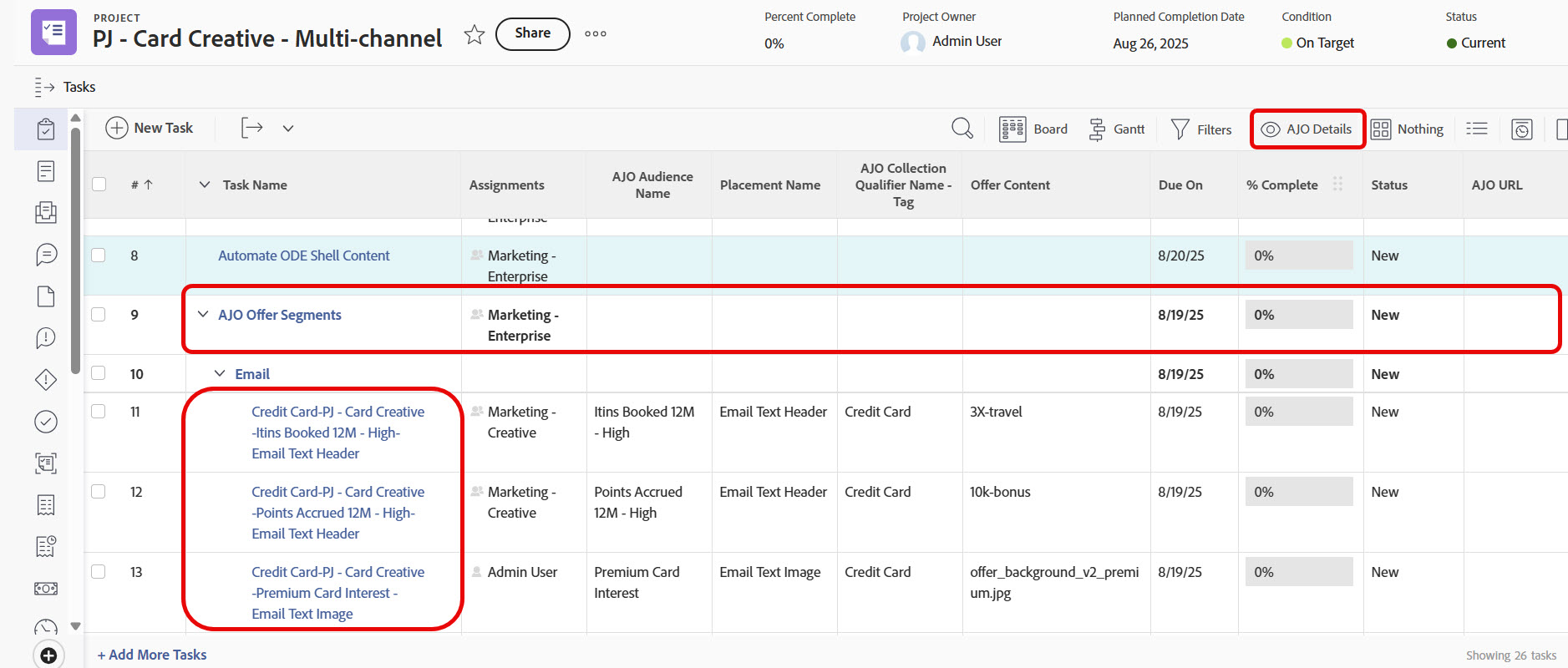Toggle the select-all checkbox in the header

tap(99, 185)
